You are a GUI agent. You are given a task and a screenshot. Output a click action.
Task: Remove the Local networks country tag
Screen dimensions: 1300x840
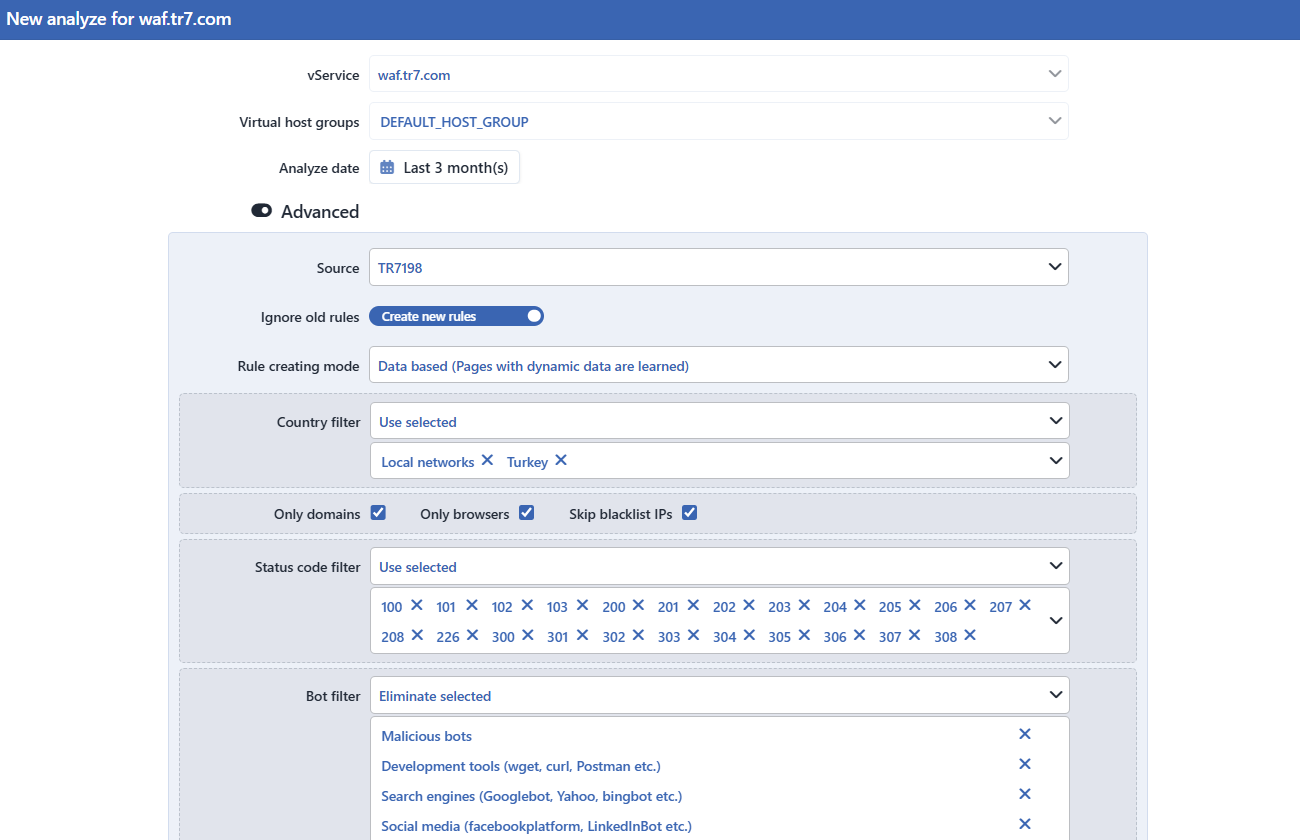click(x=487, y=460)
